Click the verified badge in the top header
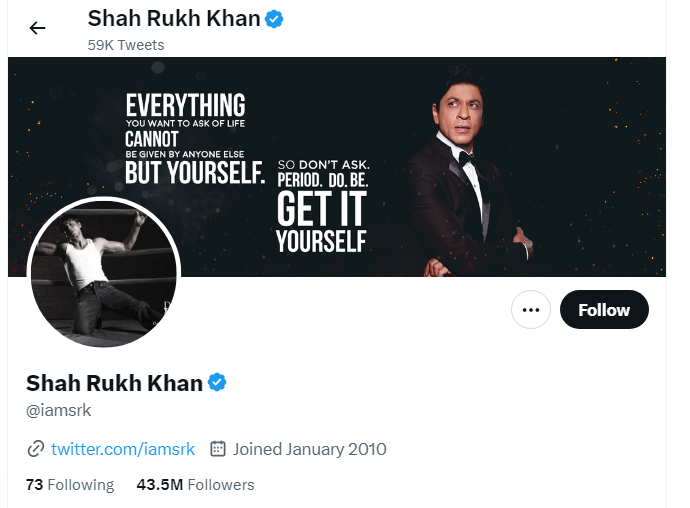Image resolution: width=690 pixels, height=508 pixels. pos(274,18)
